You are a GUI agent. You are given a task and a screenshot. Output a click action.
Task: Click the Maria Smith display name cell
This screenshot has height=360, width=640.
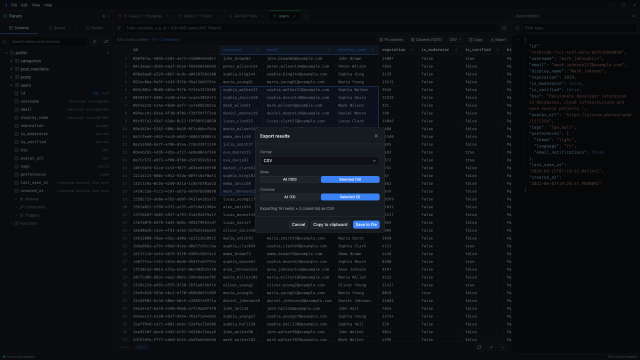click(x=356, y=238)
